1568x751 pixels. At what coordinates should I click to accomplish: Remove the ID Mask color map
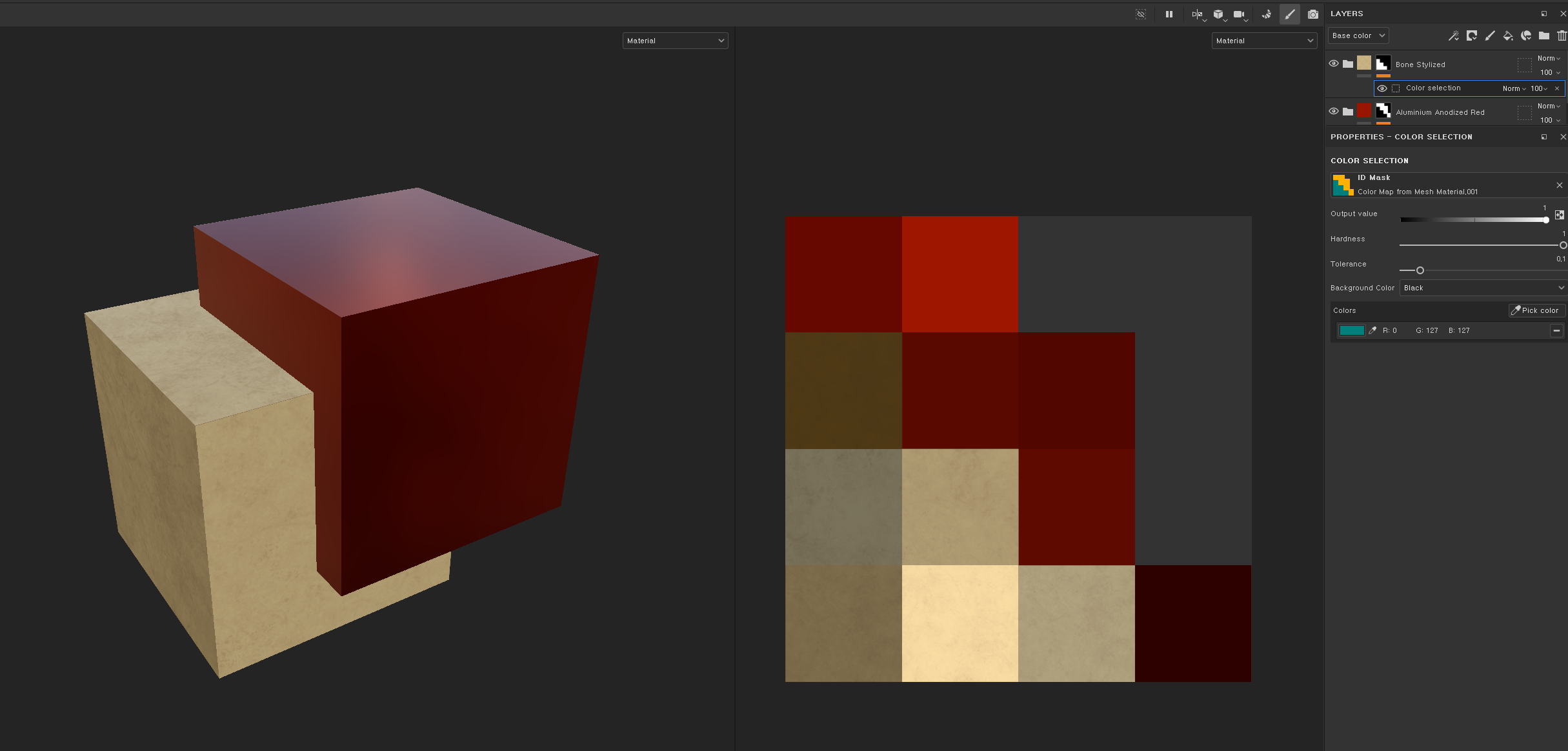tap(1560, 185)
